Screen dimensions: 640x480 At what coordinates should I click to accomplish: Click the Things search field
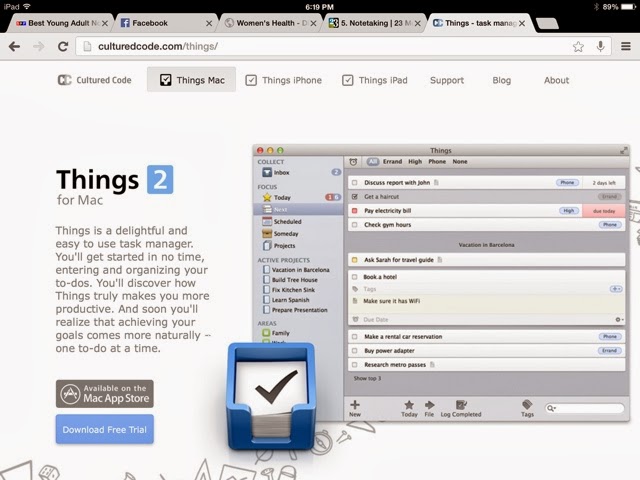(584, 408)
